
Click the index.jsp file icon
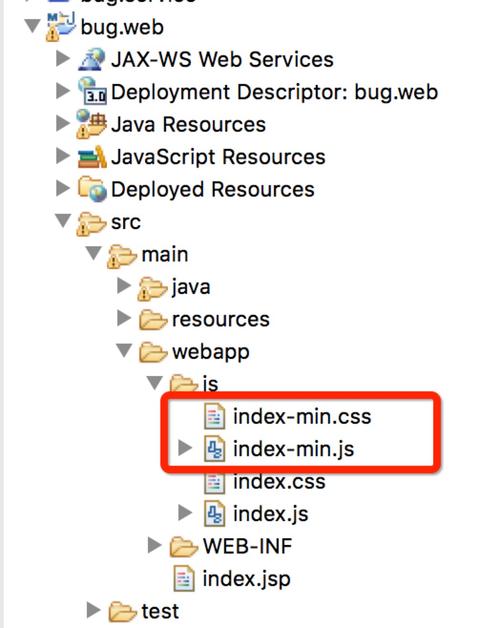pos(184,578)
